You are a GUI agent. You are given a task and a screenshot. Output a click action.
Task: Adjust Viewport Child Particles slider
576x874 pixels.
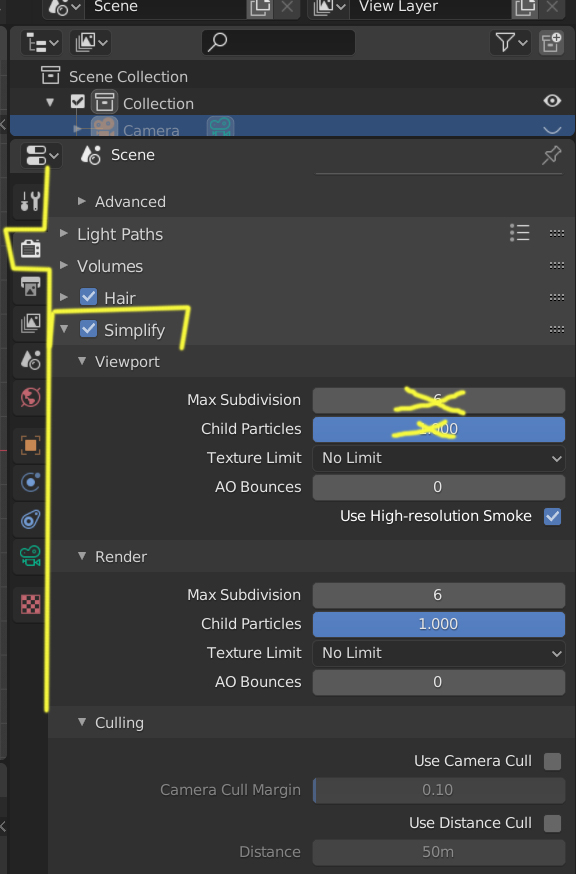(x=438, y=429)
